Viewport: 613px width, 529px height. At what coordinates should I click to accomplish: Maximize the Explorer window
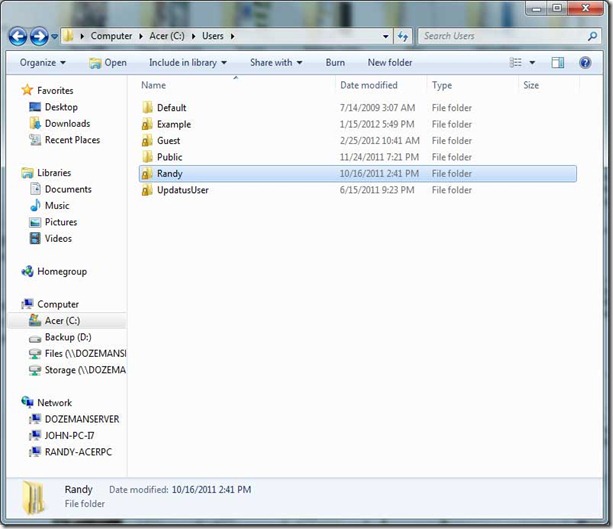[557, 8]
